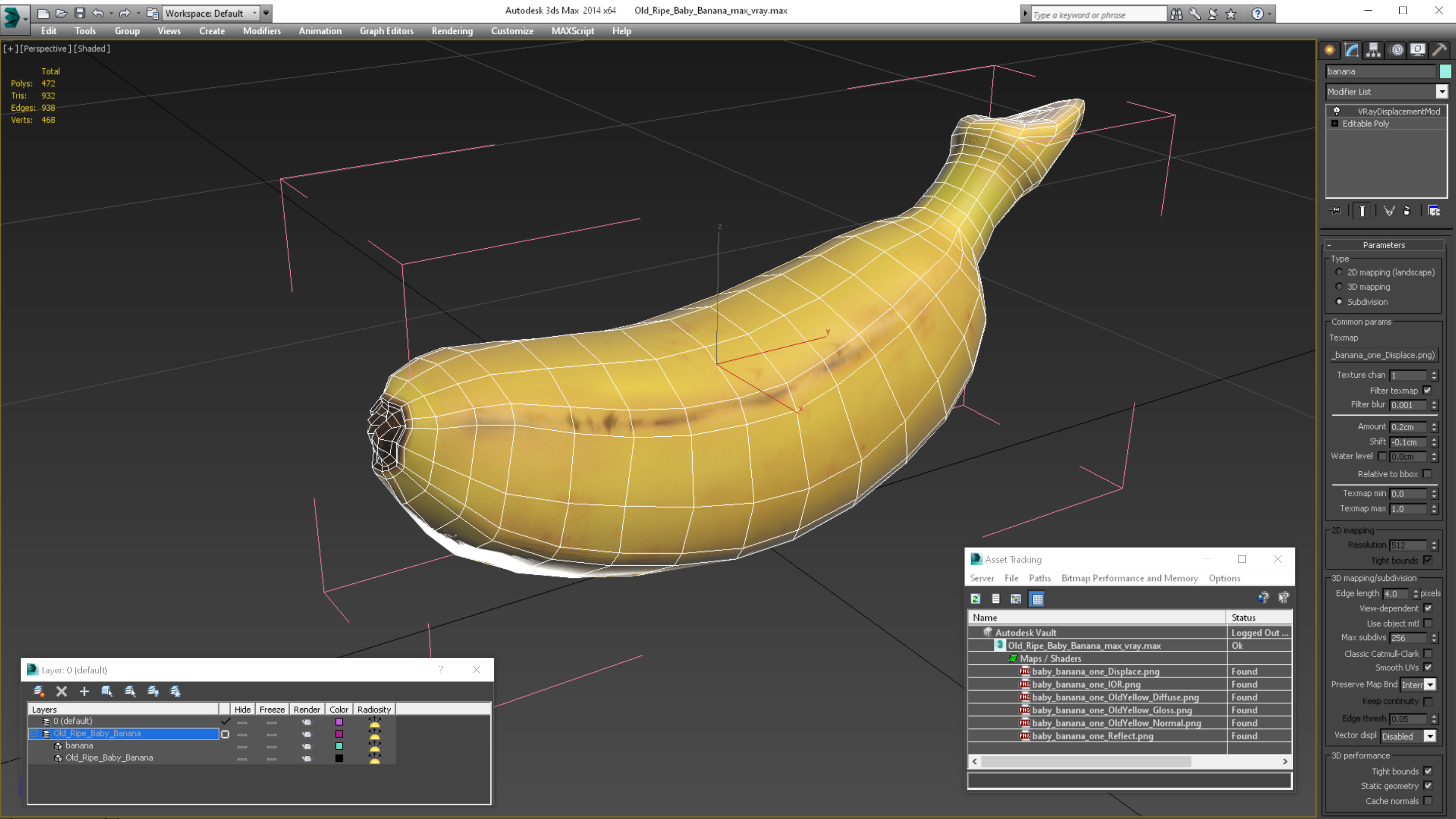Click Create New Layer icon in Layer dialog
Viewport: 1456px width, 819px height.
click(x=38, y=691)
